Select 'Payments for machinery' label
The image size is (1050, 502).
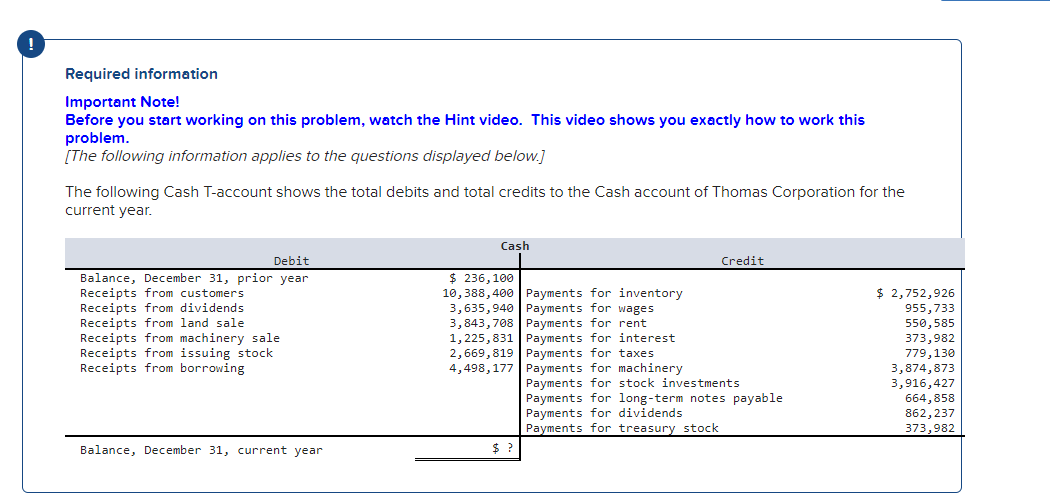click(605, 368)
